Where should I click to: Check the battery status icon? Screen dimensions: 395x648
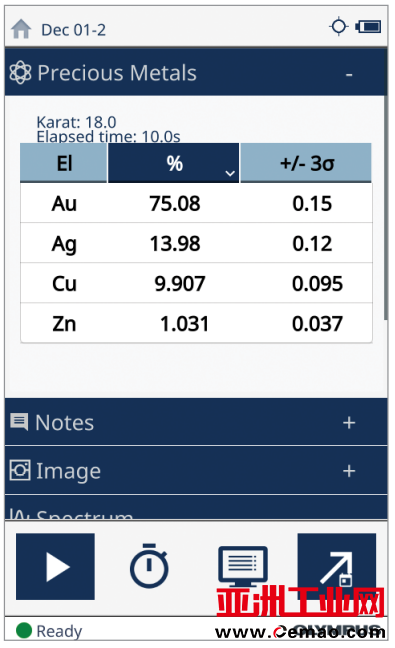pos(368,27)
